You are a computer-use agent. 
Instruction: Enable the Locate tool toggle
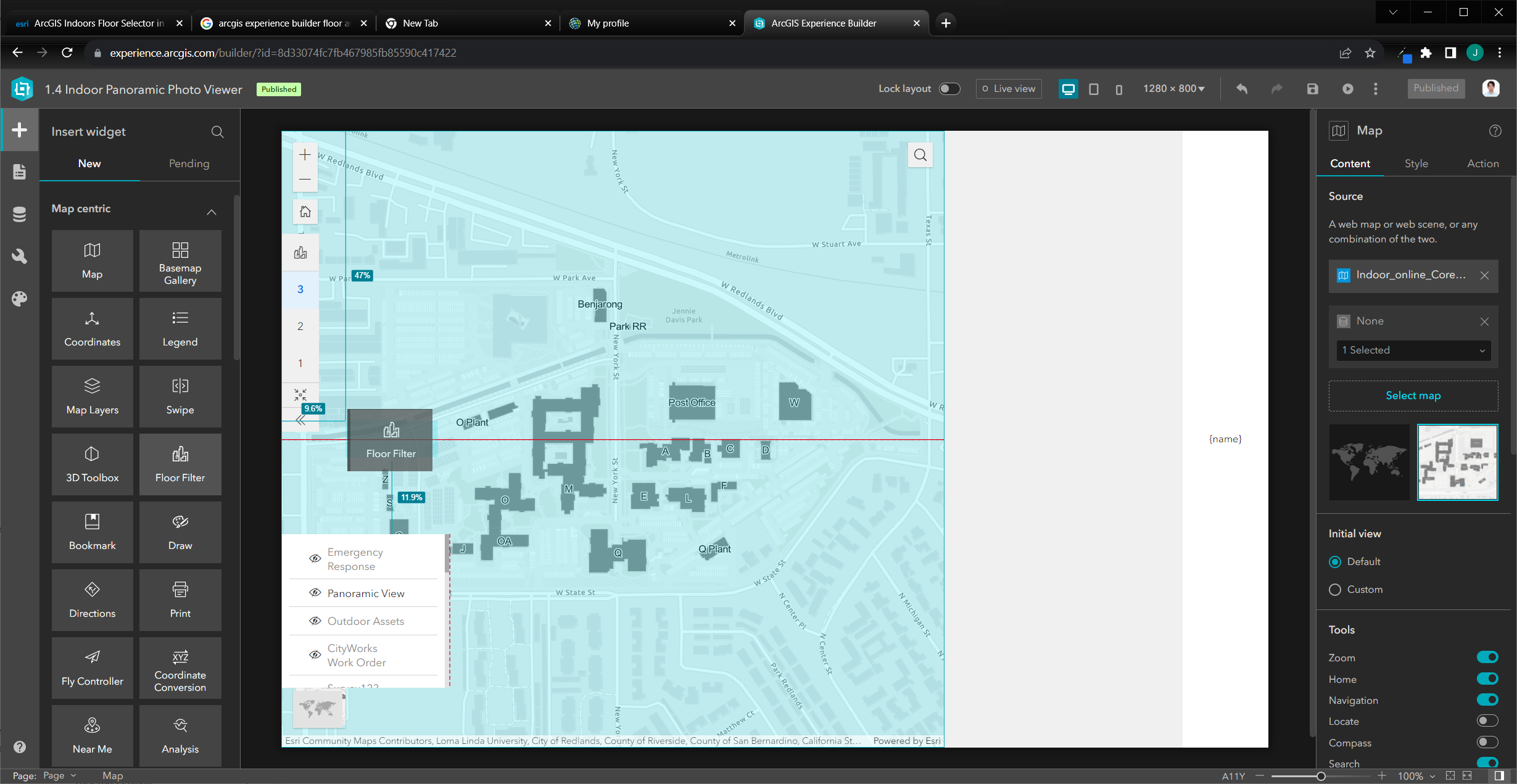(x=1487, y=720)
